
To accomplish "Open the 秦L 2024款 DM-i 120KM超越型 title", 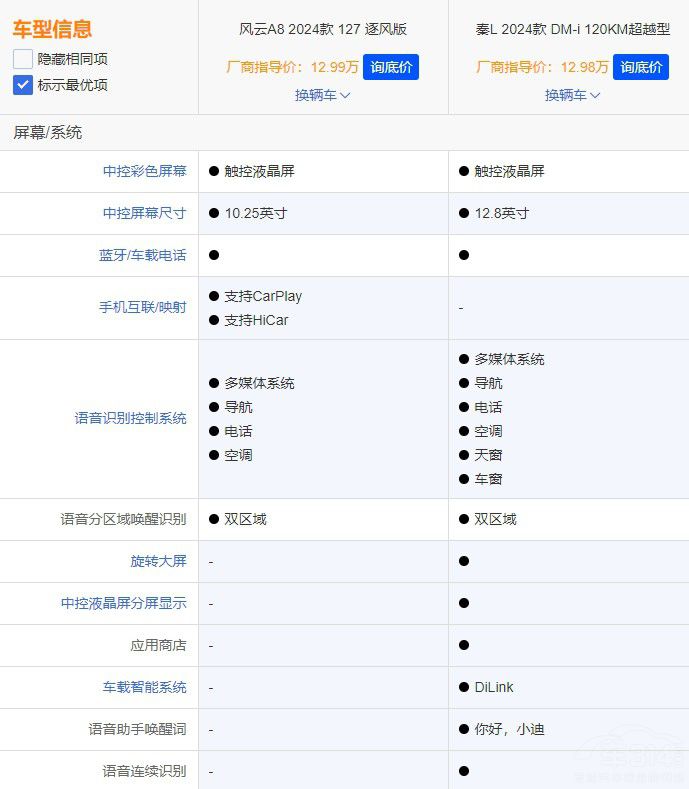I will 572,29.
